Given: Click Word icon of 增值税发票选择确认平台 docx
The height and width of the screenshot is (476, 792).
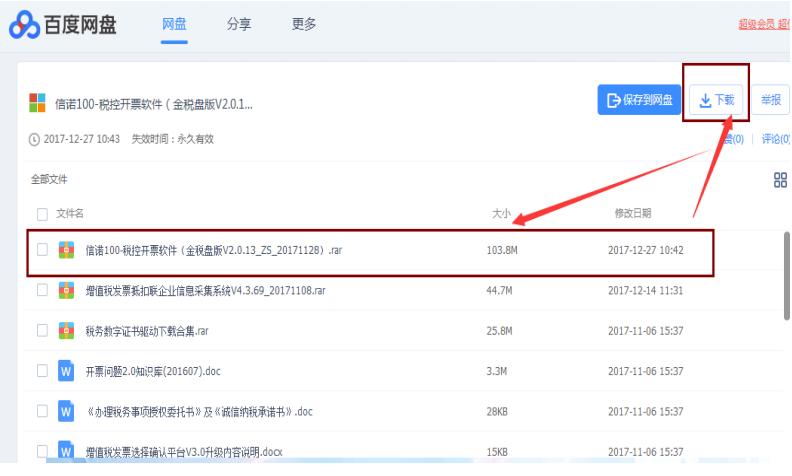Looking at the screenshot, I should (x=66, y=451).
